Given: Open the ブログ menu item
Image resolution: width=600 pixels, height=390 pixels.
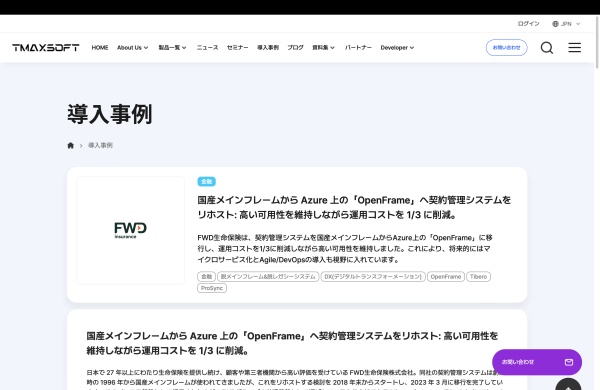Looking at the screenshot, I should click(295, 47).
